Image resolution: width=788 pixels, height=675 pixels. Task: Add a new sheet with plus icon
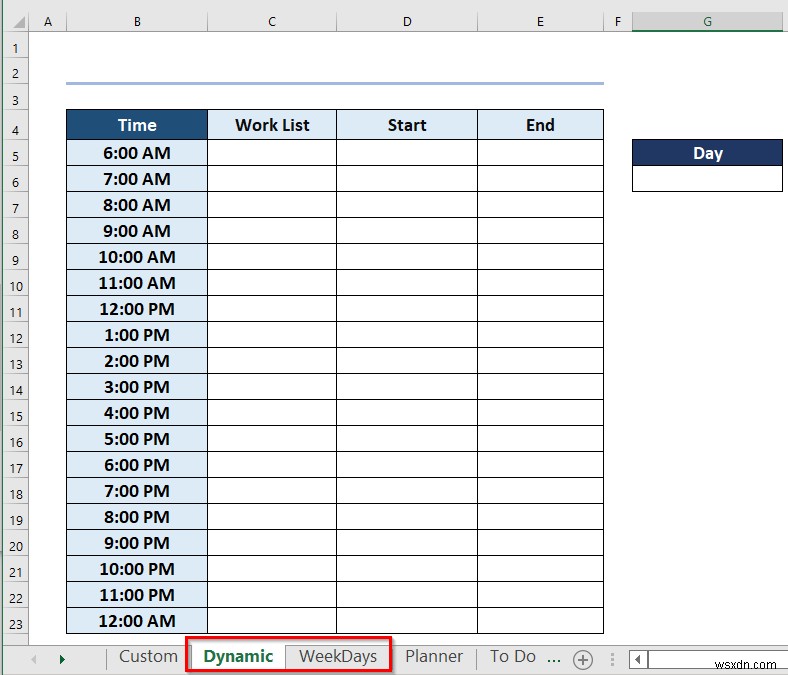(582, 659)
